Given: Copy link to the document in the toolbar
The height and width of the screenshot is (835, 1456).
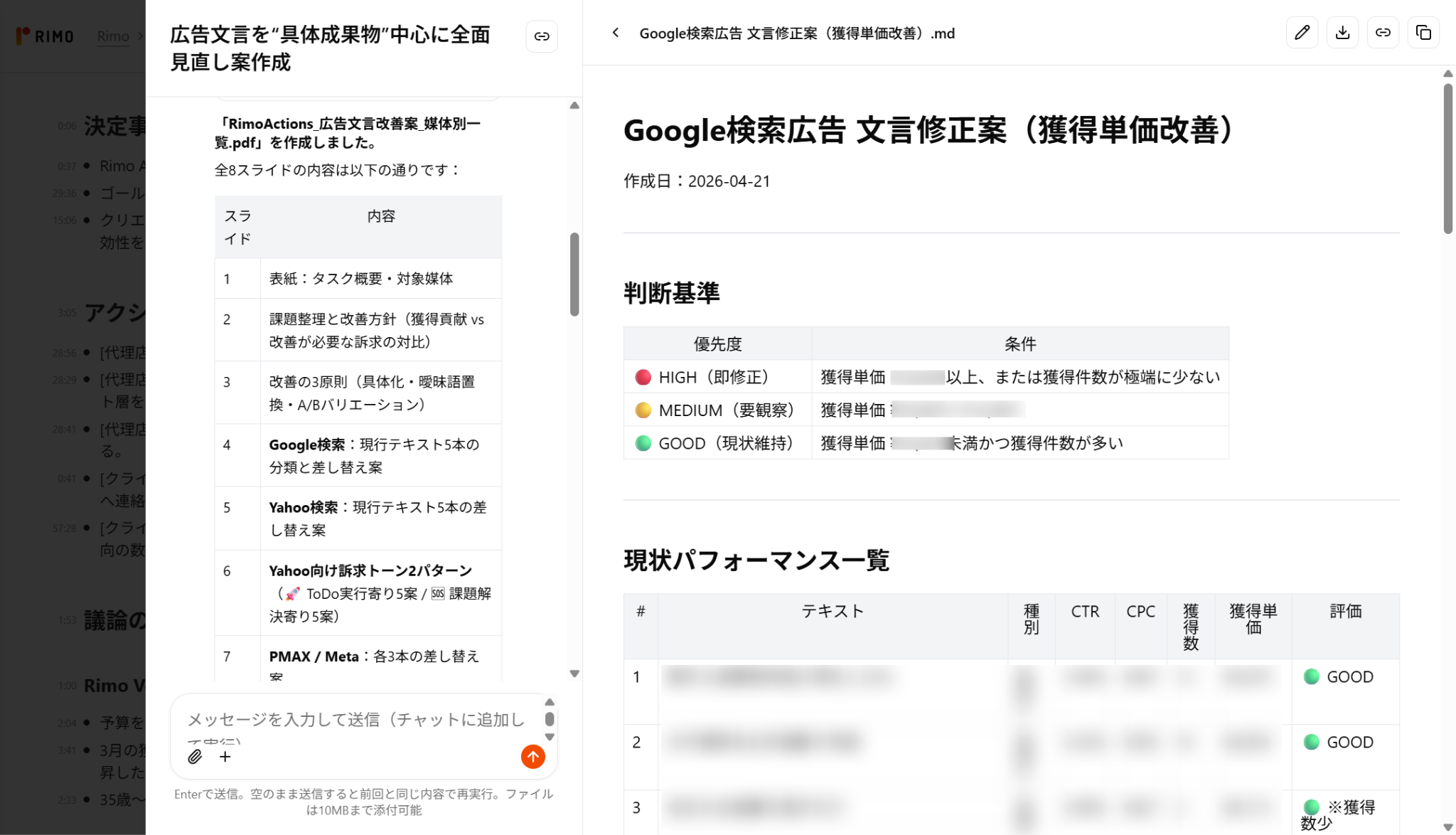Looking at the screenshot, I should [1383, 33].
